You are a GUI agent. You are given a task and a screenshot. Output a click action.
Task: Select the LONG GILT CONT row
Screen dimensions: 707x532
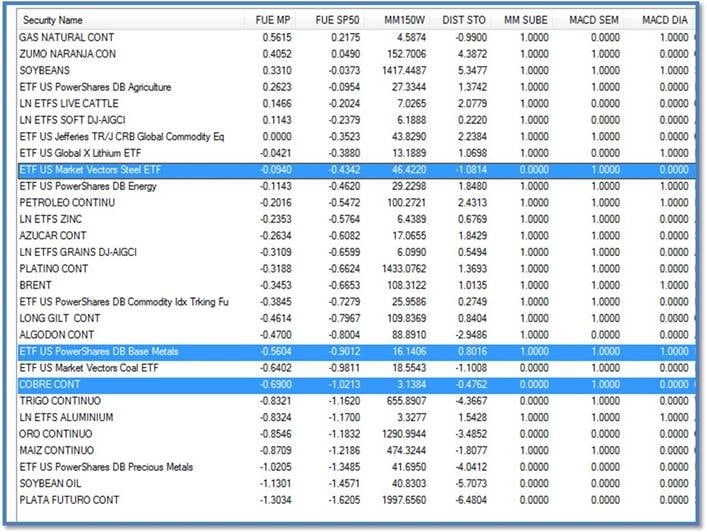point(356,319)
